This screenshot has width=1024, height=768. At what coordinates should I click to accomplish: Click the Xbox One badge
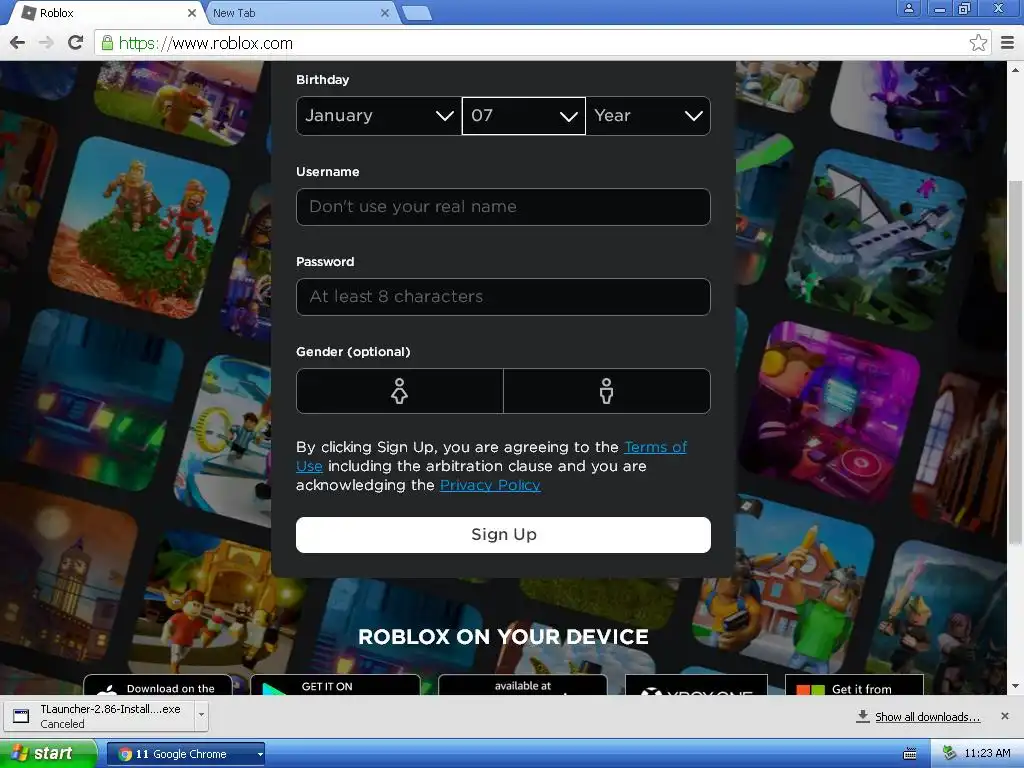[696, 686]
